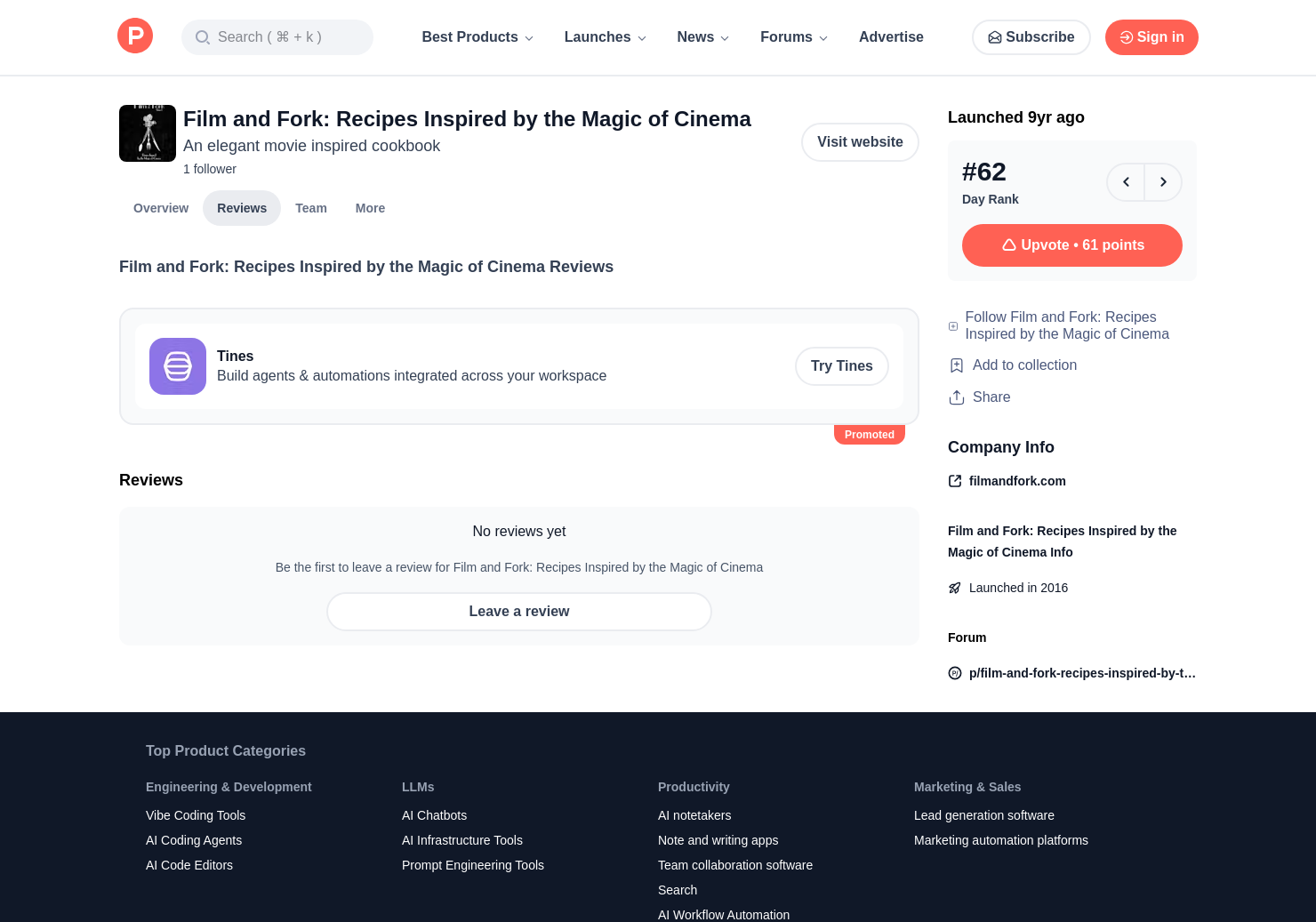Follow Film and Fork link
The image size is (1316, 922).
point(1067,325)
